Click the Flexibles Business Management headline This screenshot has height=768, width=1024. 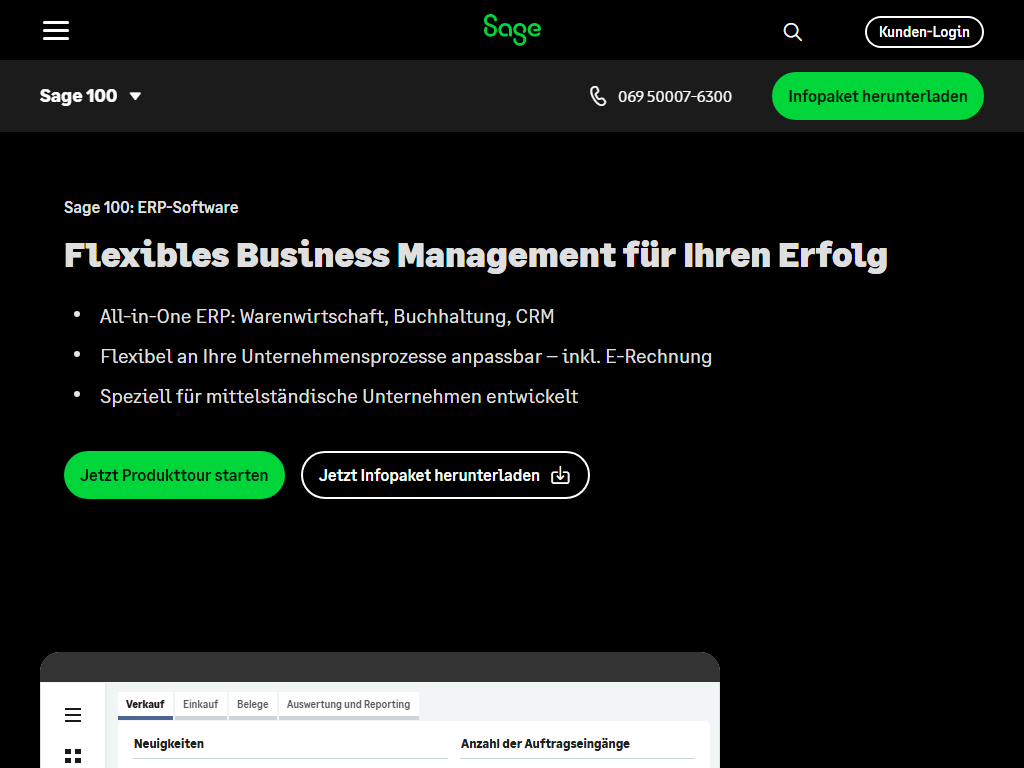[x=475, y=255]
